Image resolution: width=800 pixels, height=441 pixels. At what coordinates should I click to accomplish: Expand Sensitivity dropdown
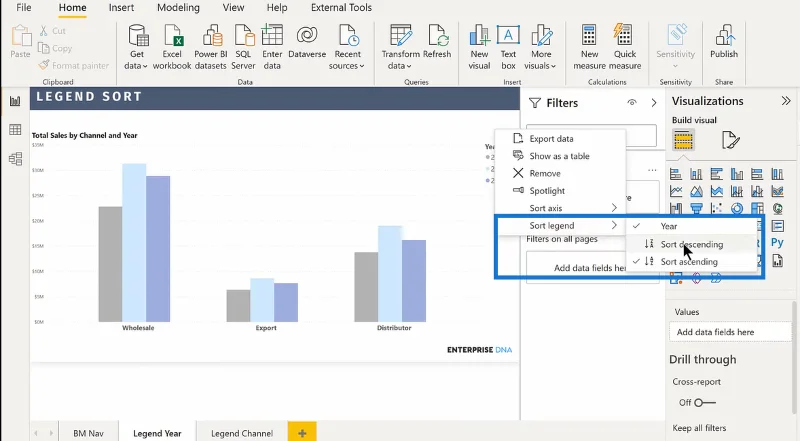pyautogui.click(x=675, y=66)
